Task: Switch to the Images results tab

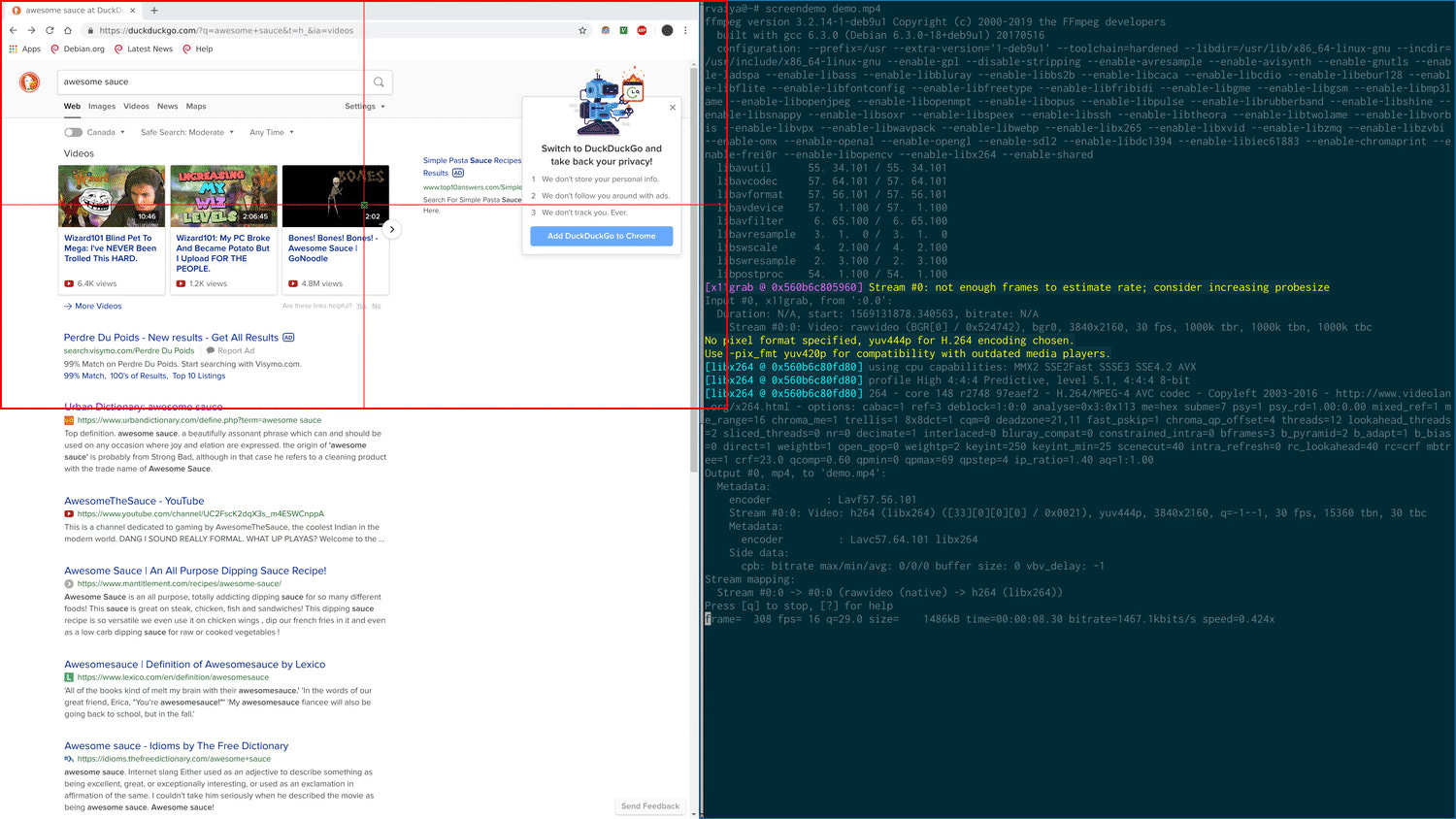Action: pyautogui.click(x=102, y=107)
